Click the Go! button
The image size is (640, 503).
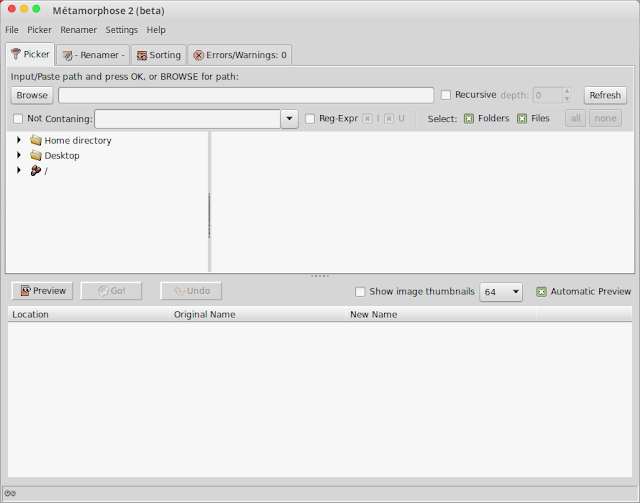pos(111,291)
